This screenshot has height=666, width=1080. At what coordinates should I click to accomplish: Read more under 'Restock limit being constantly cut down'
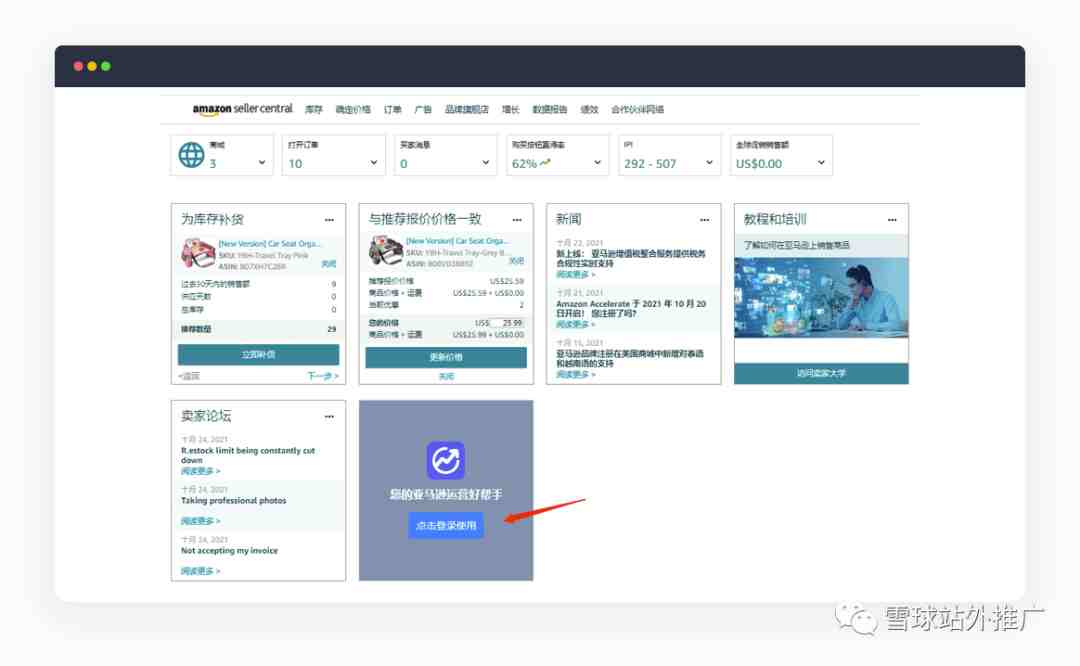[200, 471]
